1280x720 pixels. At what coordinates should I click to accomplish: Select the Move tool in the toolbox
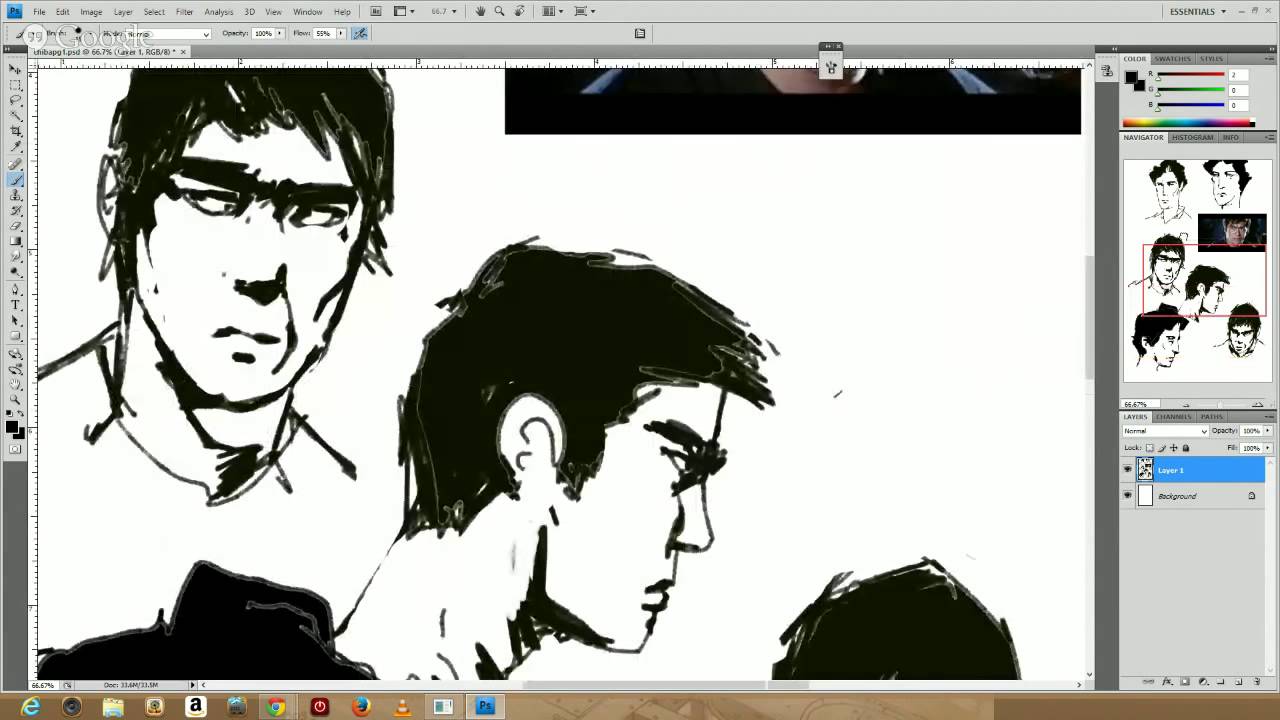[15, 69]
